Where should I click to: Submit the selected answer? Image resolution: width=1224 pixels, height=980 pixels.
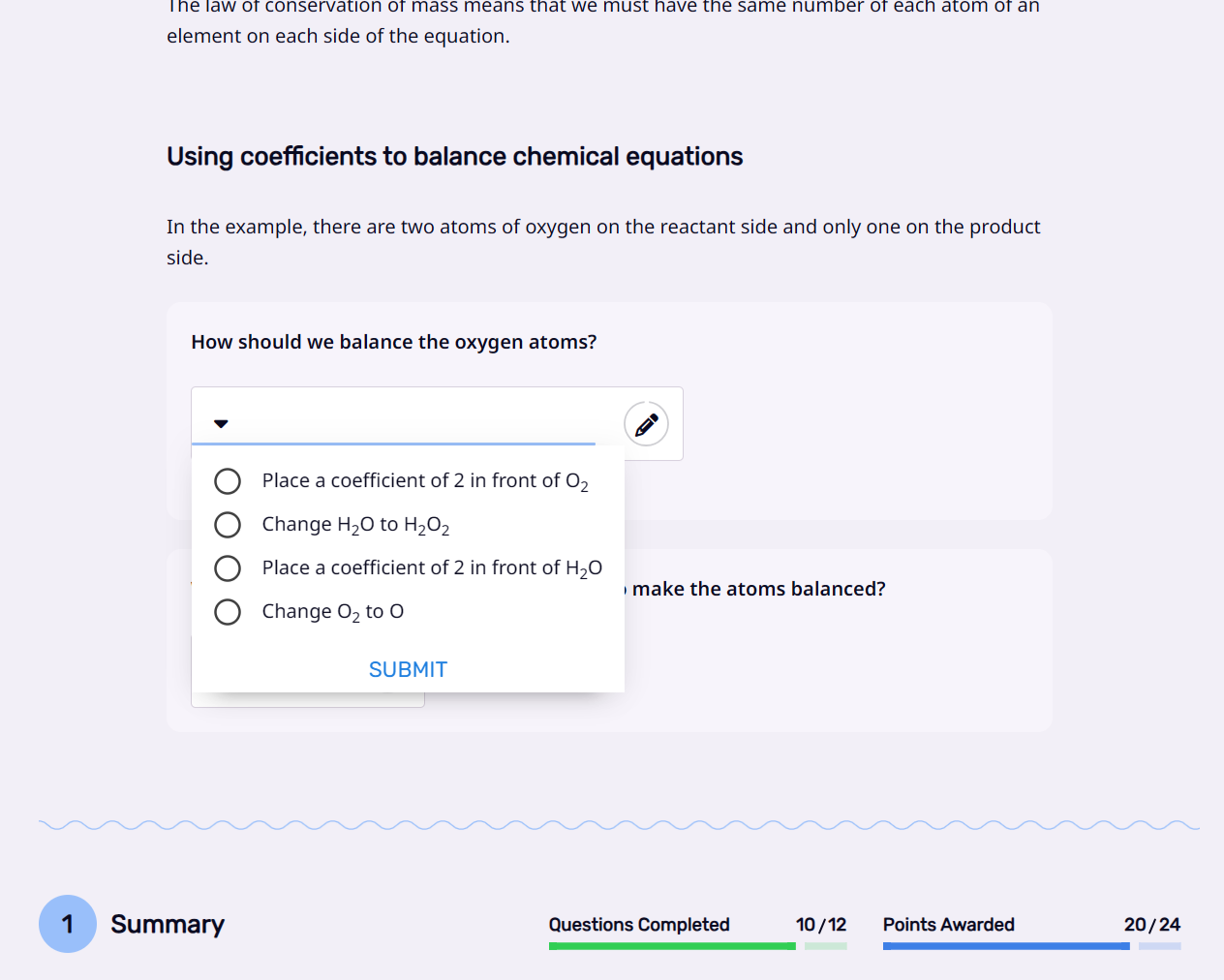click(408, 669)
